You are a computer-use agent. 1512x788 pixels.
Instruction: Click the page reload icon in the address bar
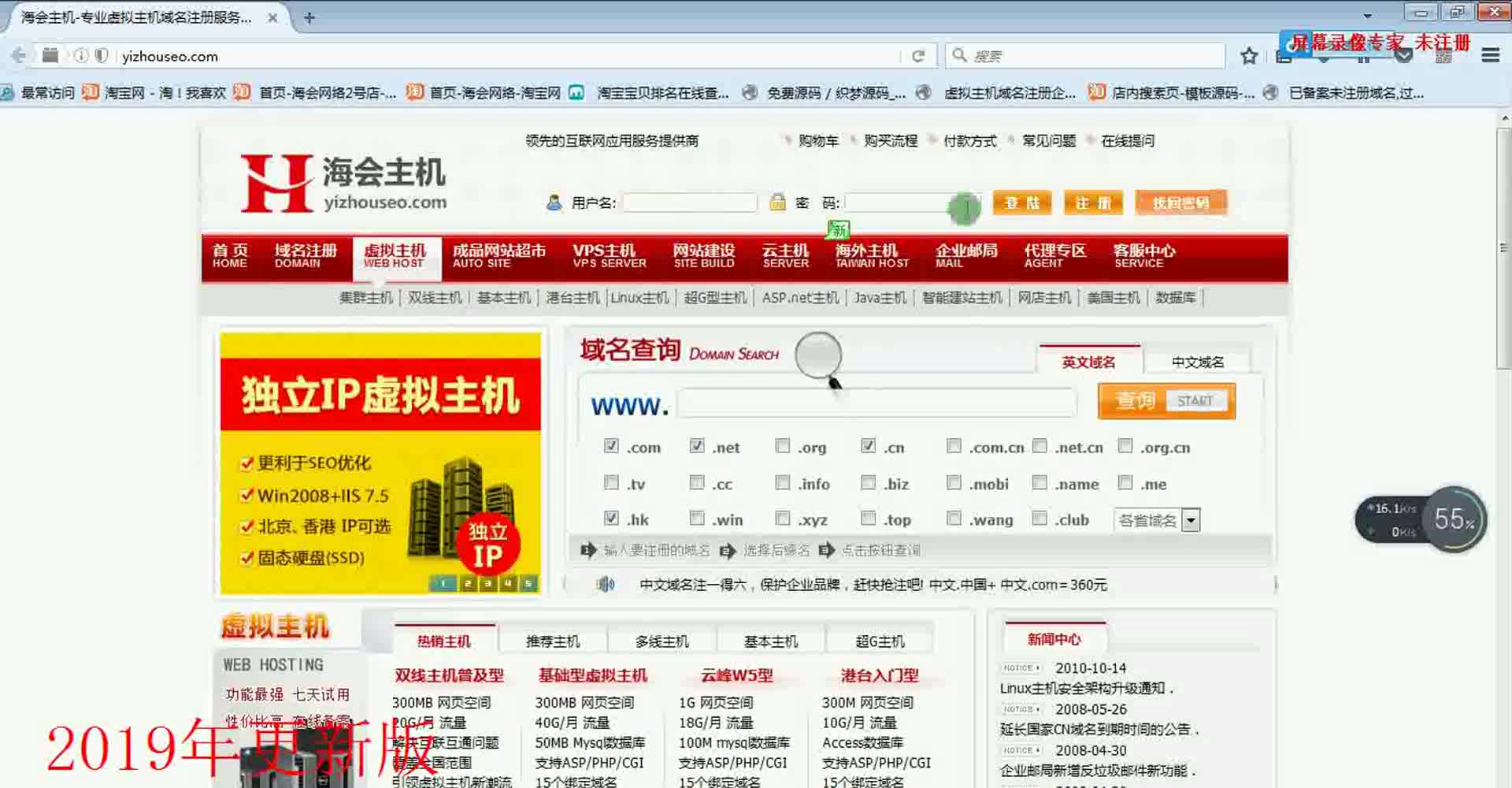(919, 56)
